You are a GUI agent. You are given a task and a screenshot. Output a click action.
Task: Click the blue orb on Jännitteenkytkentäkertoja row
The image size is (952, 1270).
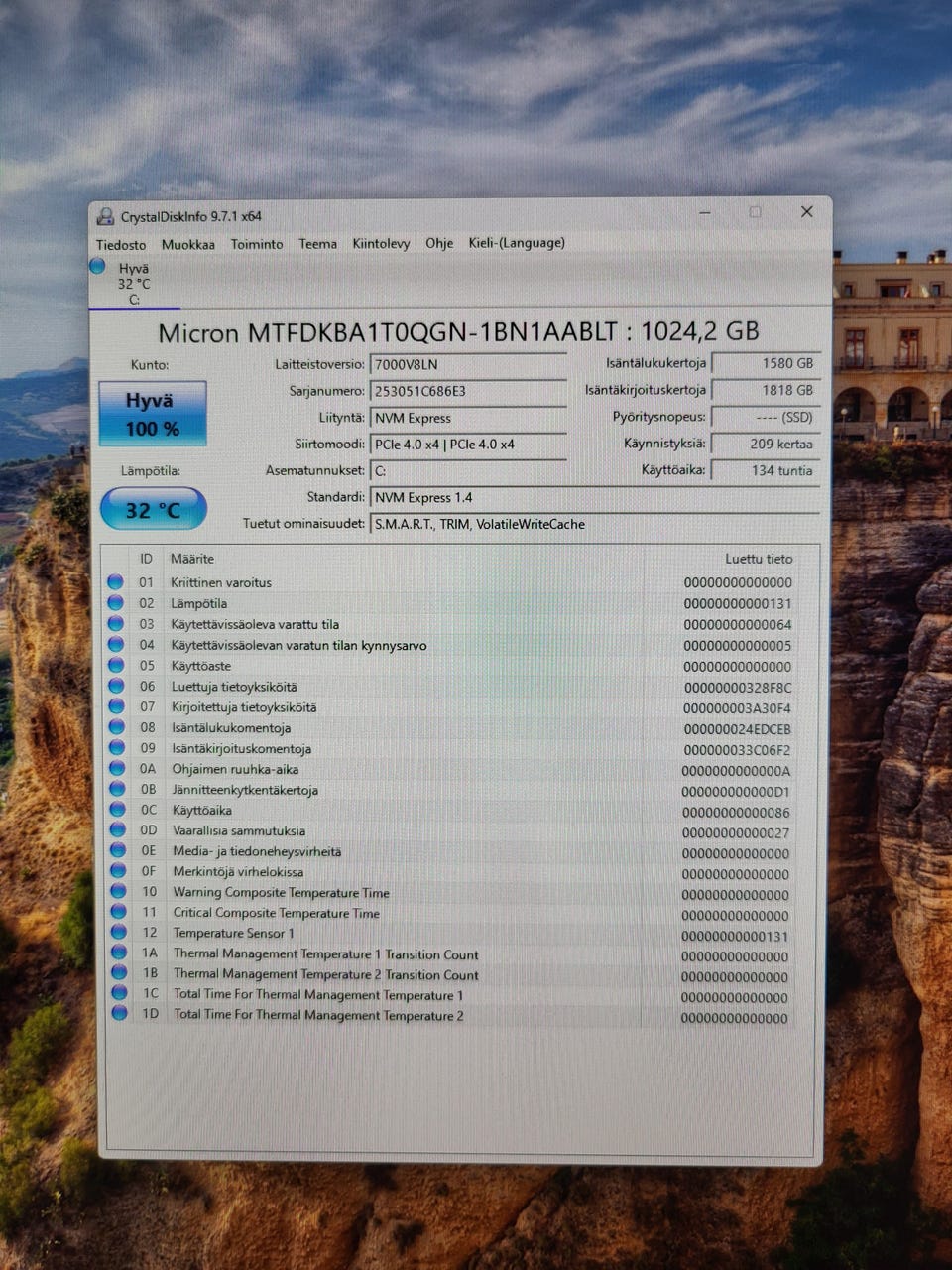click(118, 790)
